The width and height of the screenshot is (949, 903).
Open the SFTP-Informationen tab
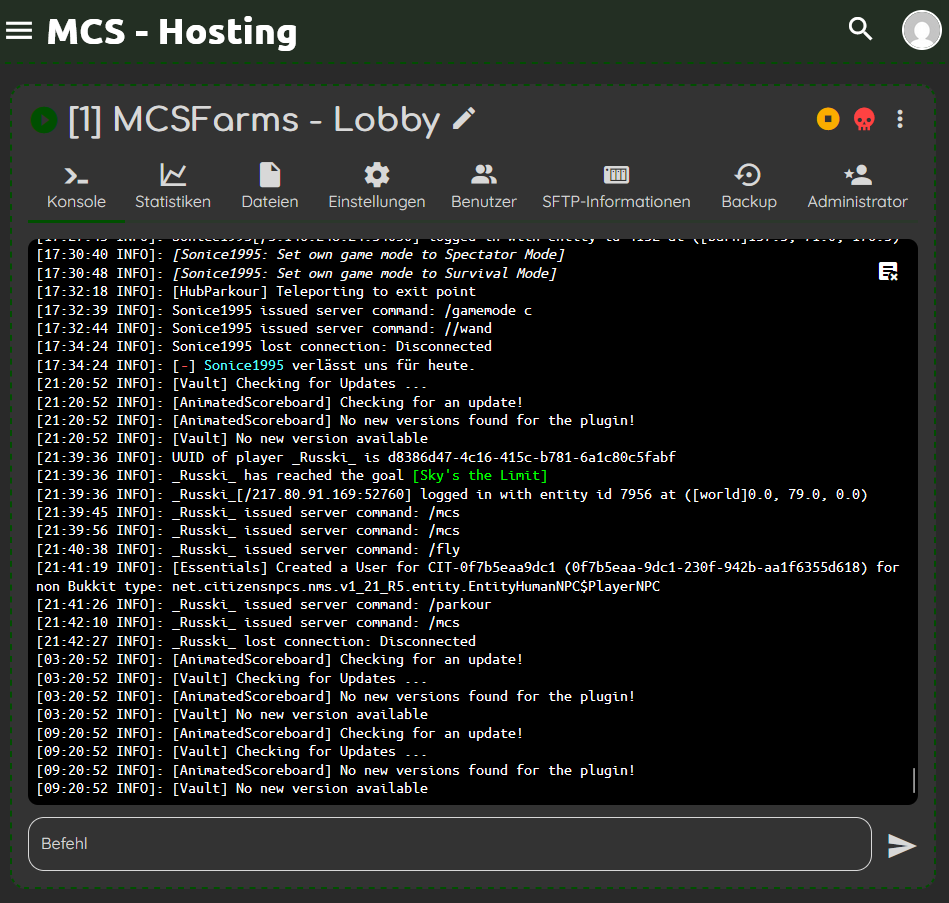point(616,187)
